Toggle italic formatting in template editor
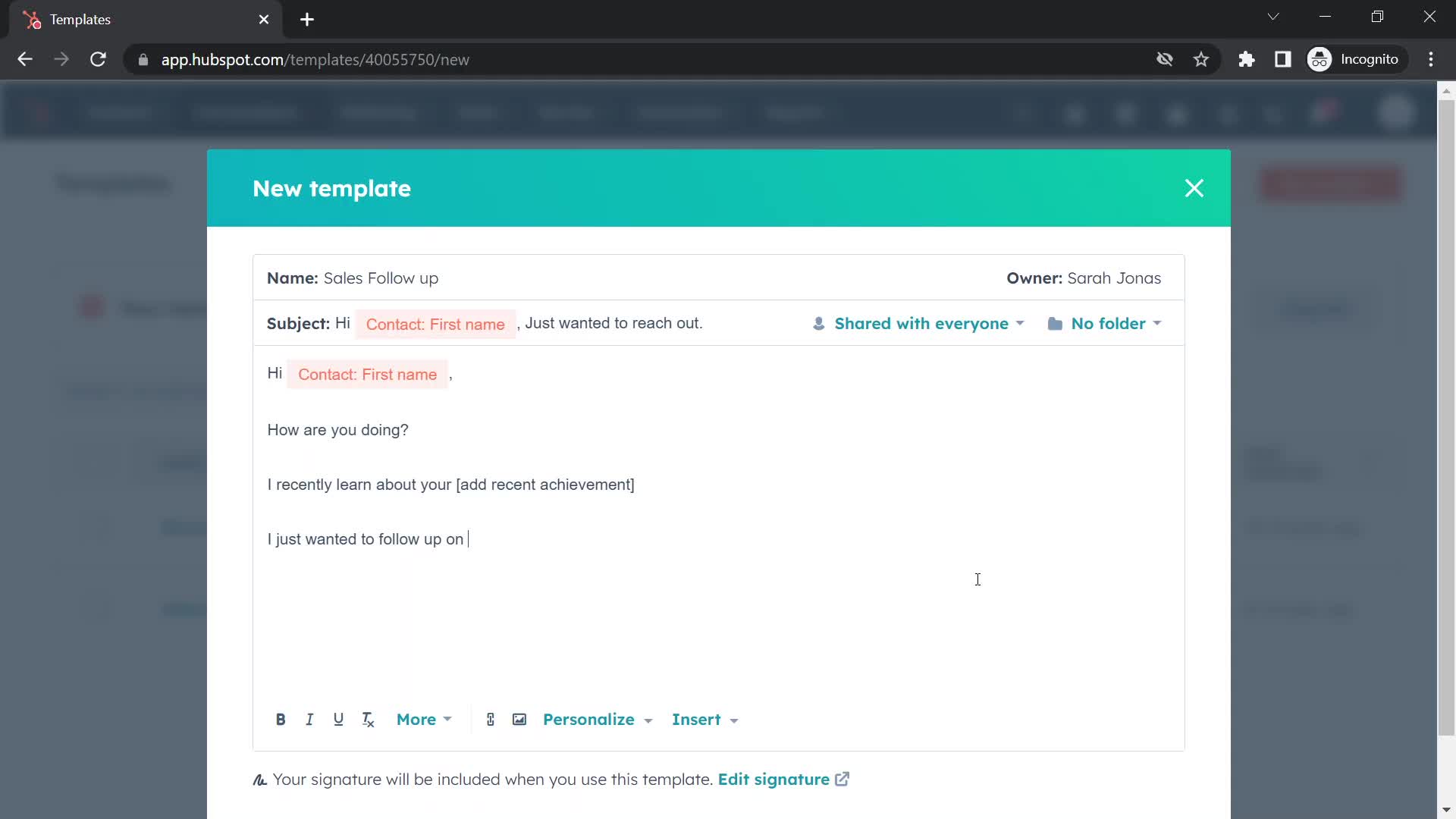 tap(309, 720)
